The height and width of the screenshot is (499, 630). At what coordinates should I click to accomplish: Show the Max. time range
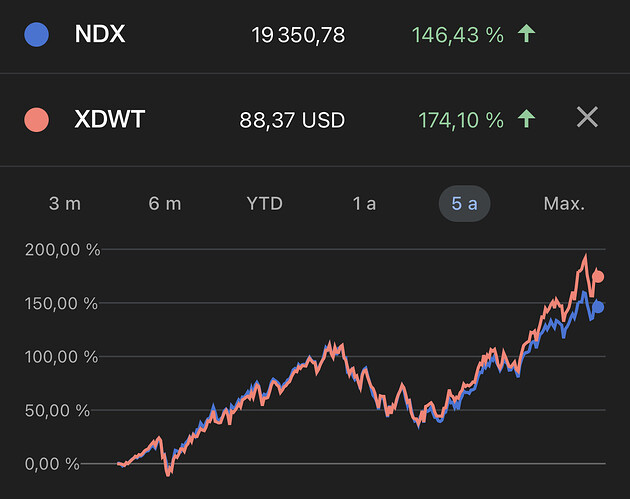click(x=564, y=203)
